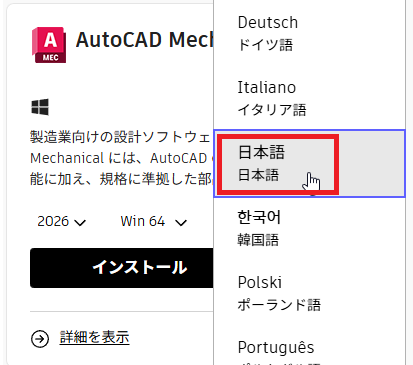Image resolution: width=413 pixels, height=365 pixels.
Task: Start installation with the インストール button
Action: click(x=122, y=268)
